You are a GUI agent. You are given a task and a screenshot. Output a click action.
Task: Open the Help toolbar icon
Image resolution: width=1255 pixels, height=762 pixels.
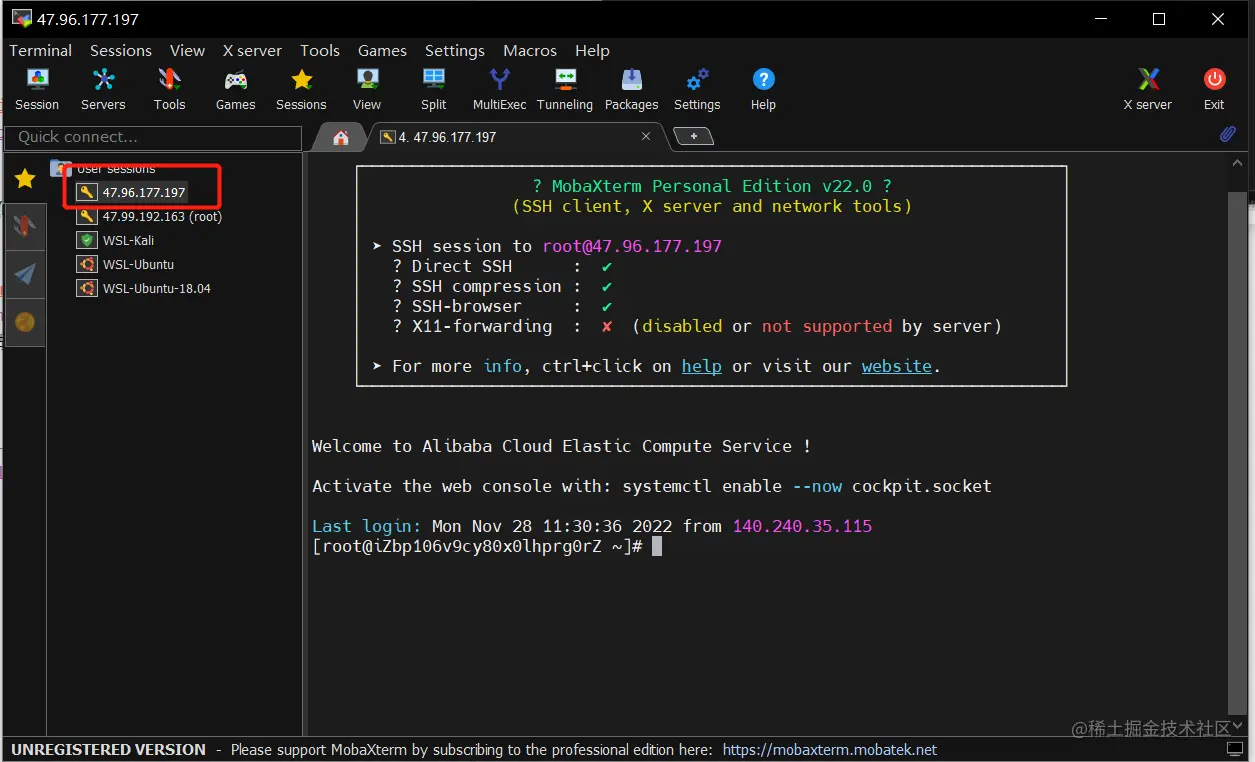point(763,89)
